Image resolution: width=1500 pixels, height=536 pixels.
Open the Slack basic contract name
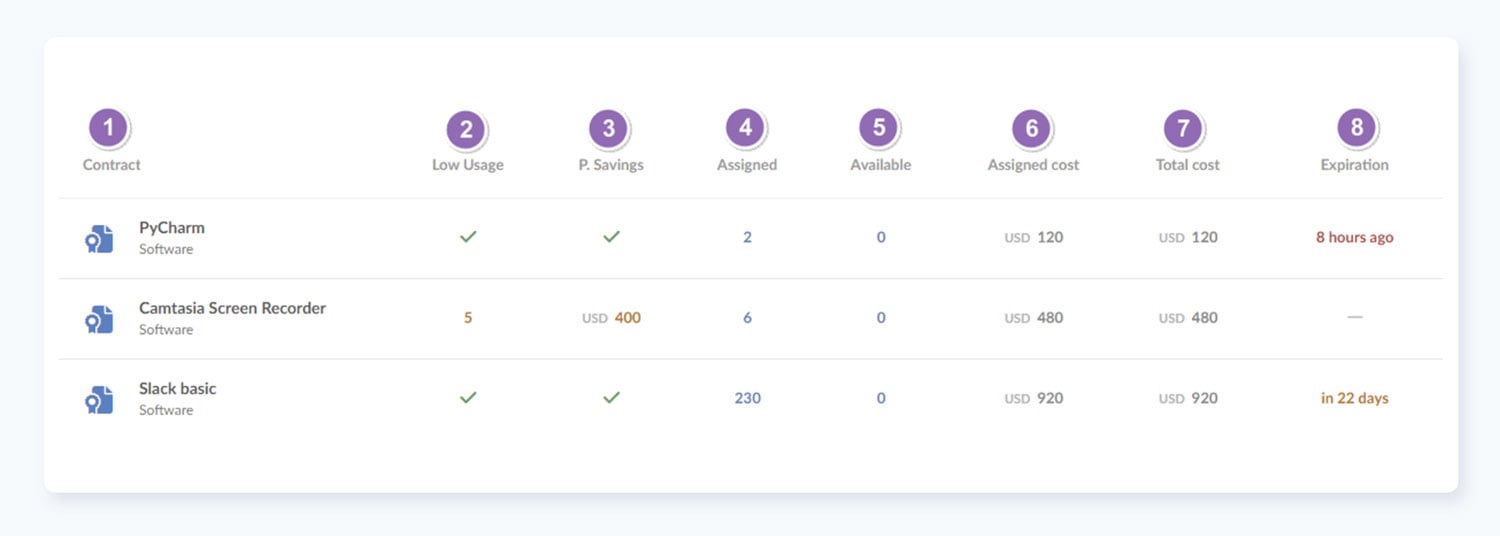(x=178, y=388)
